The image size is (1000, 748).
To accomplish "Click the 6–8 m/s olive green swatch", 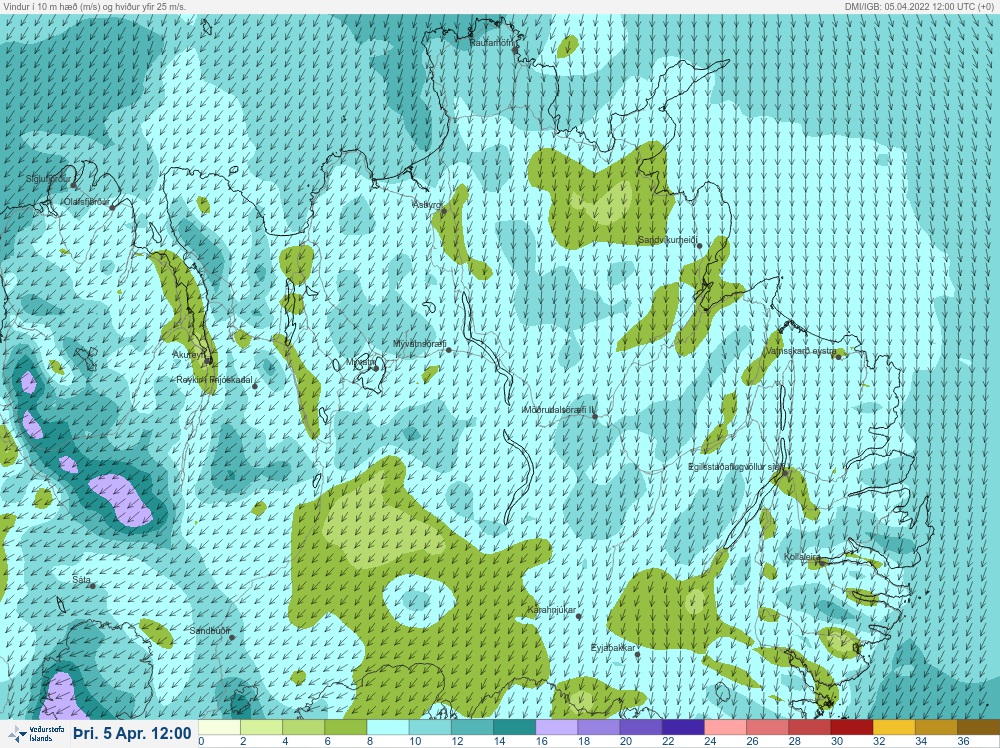I will (346, 728).
